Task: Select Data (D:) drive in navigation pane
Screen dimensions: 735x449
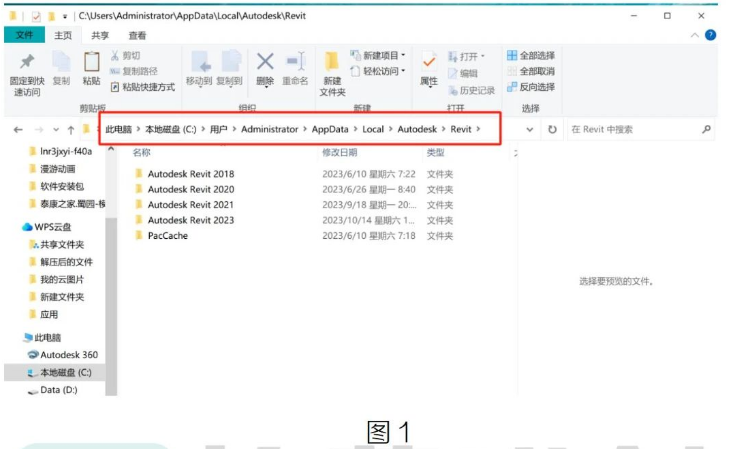Action: tap(53, 390)
